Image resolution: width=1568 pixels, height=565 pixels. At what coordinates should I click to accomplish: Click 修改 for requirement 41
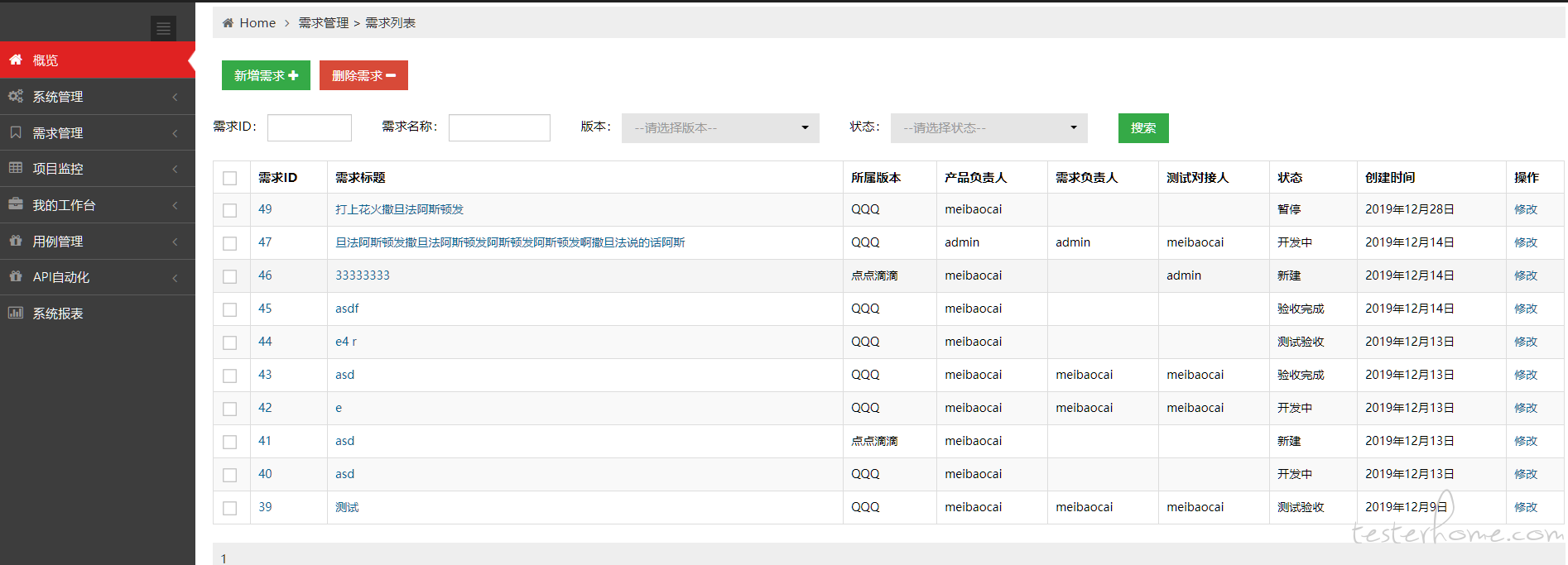1526,441
